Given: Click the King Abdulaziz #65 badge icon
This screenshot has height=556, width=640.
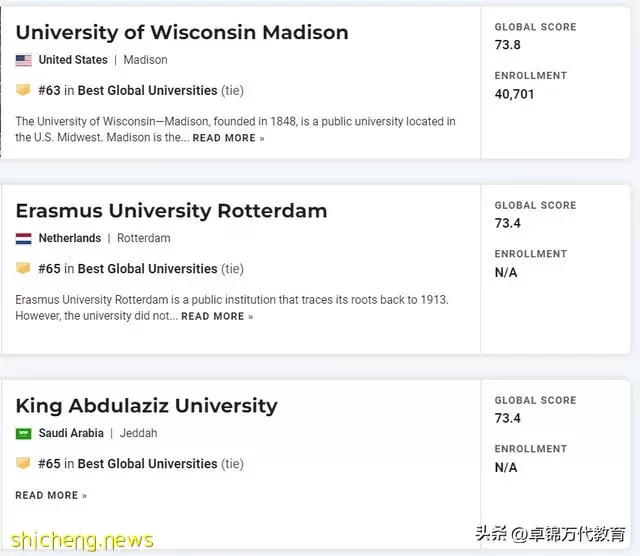Looking at the screenshot, I should [23, 463].
